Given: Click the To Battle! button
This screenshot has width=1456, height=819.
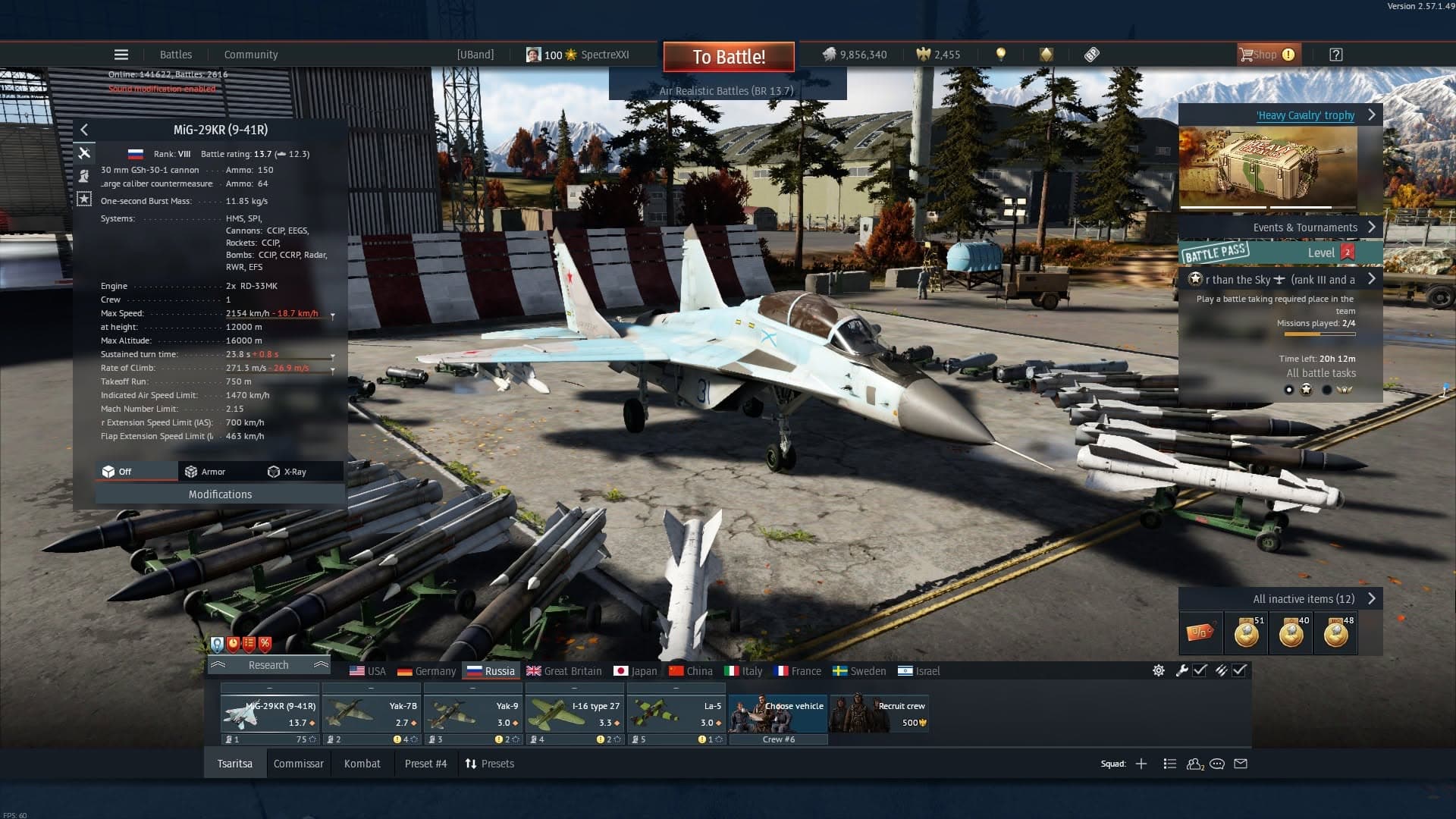Looking at the screenshot, I should (729, 57).
